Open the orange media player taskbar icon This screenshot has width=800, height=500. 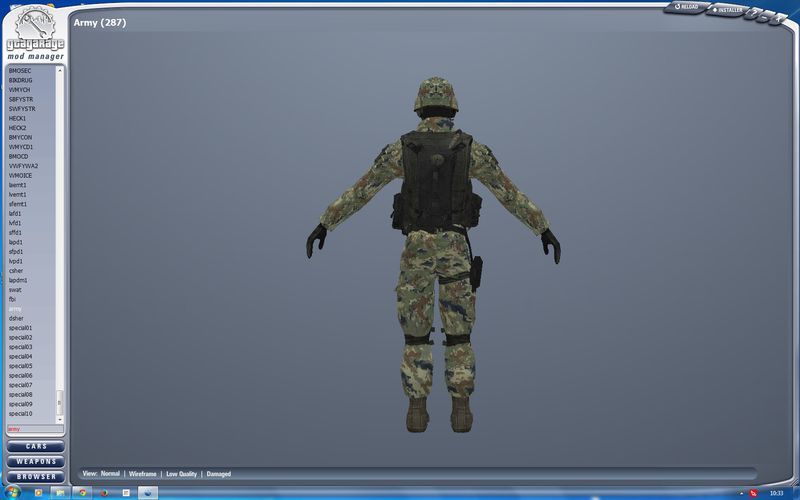click(38, 493)
